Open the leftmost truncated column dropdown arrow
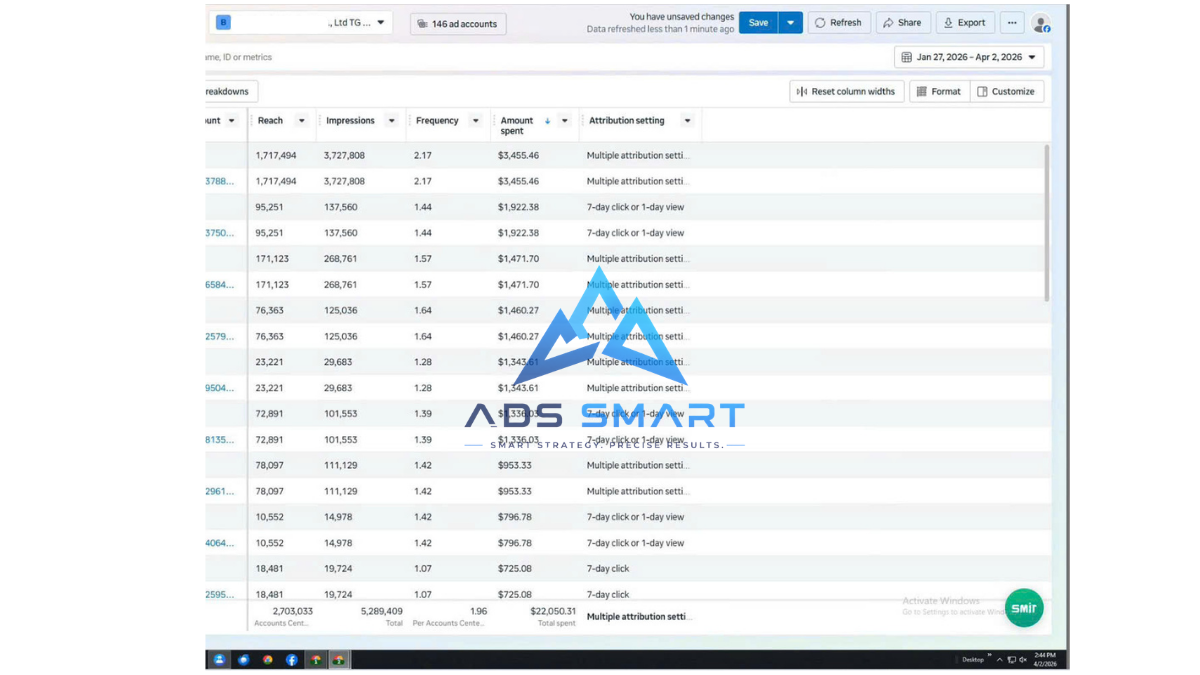The height and width of the screenshot is (675, 1200). tap(232, 121)
